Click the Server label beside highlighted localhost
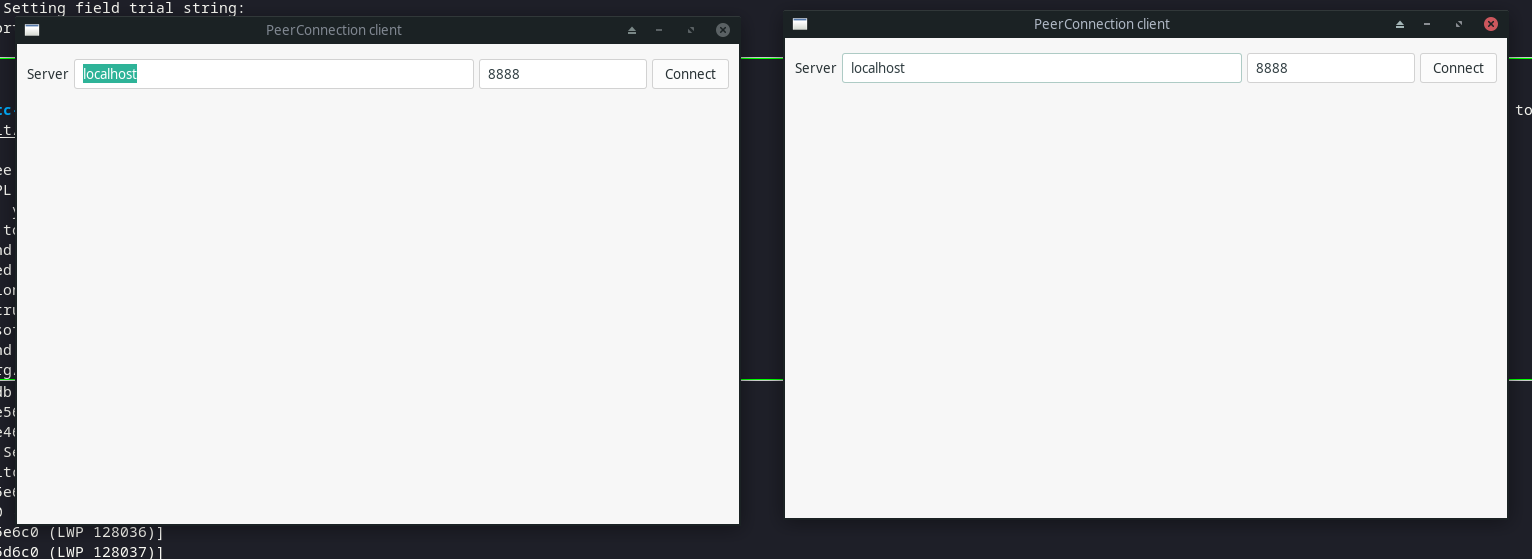 click(47, 74)
